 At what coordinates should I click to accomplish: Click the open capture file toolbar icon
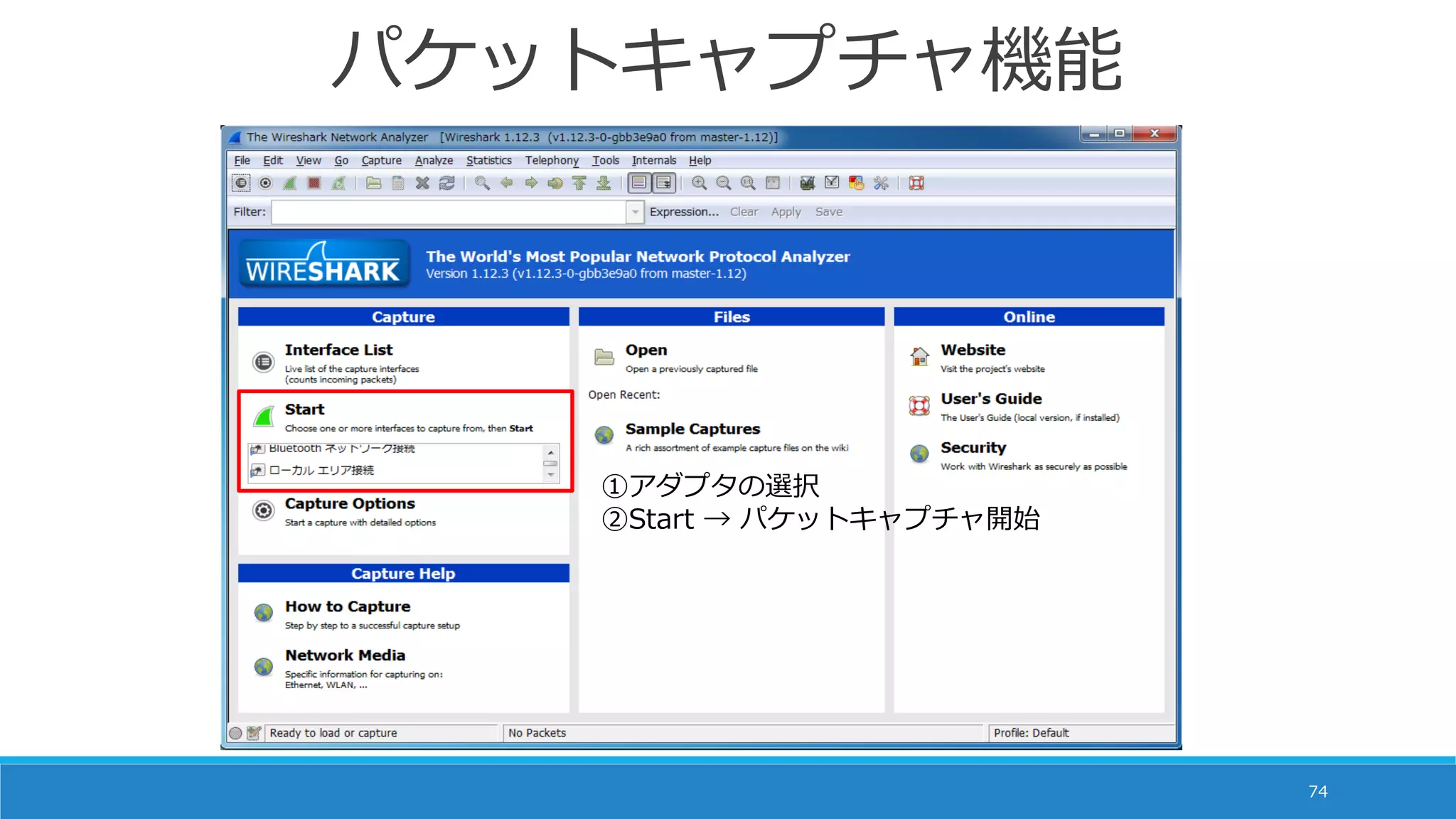click(373, 183)
